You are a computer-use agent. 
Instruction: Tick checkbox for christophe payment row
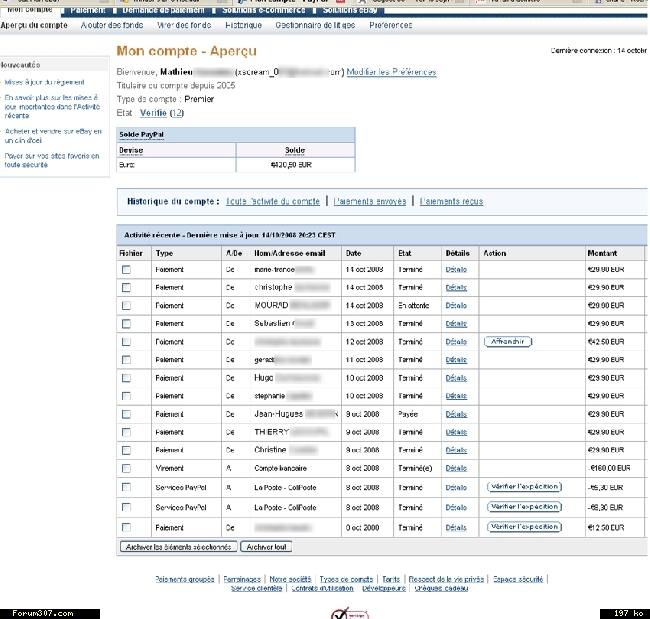click(126, 287)
